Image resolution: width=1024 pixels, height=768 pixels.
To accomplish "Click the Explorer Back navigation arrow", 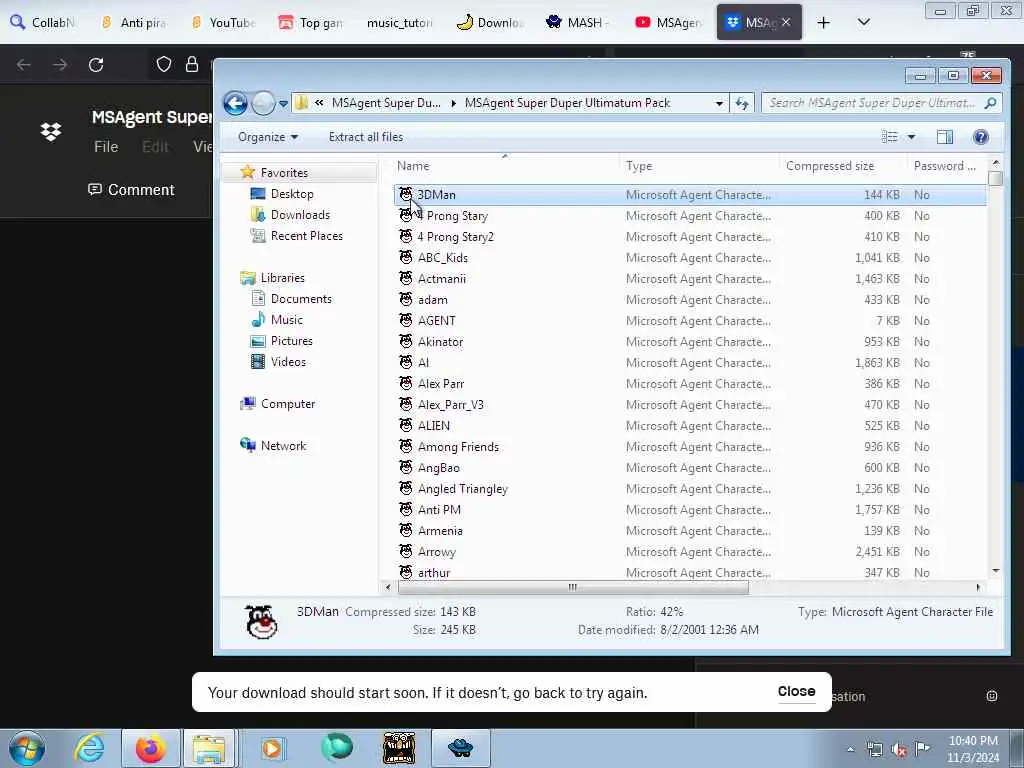I will (235, 103).
